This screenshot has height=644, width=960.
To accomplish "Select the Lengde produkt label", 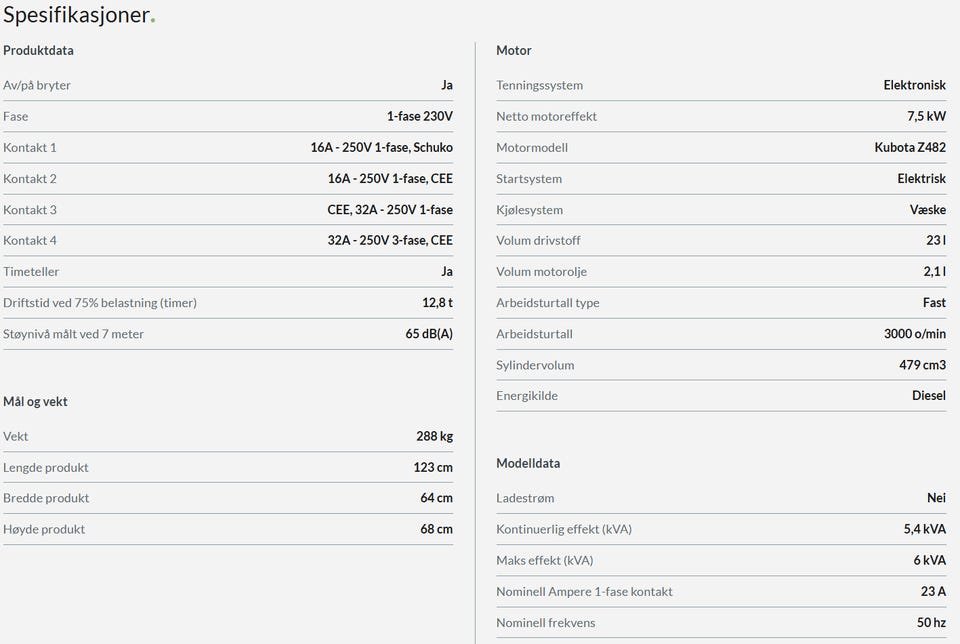I will coord(46,467).
